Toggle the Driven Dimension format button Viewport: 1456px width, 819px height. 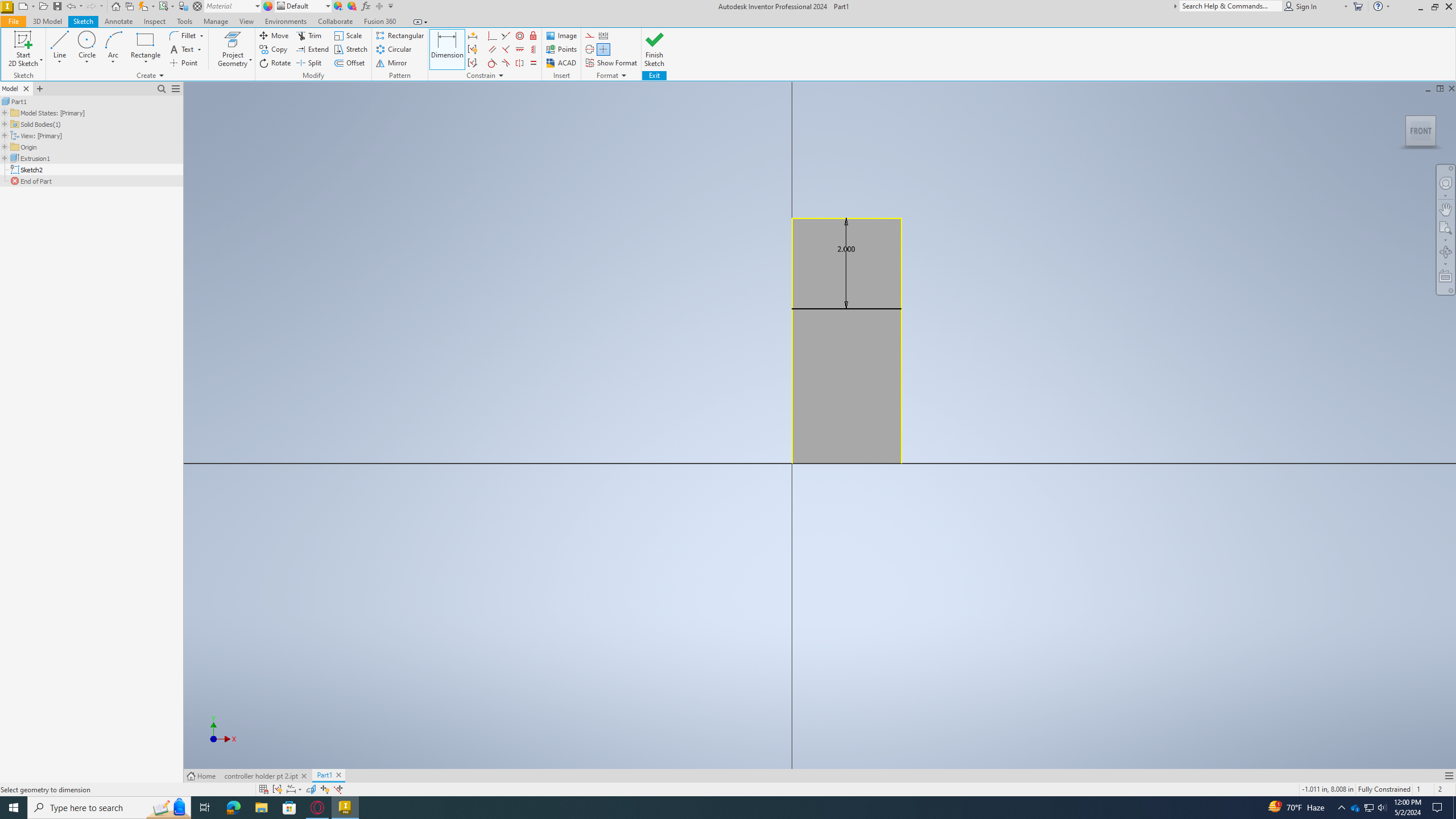click(603, 36)
